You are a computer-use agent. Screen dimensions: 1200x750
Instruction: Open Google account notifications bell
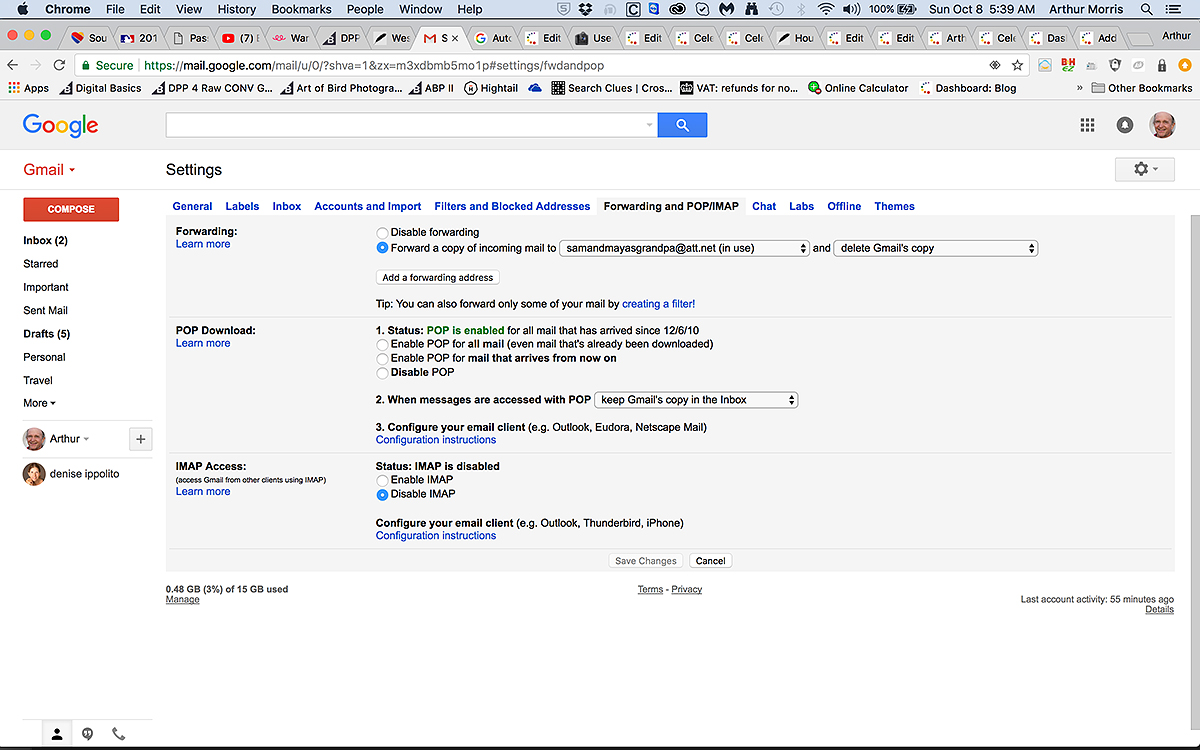coord(1125,125)
